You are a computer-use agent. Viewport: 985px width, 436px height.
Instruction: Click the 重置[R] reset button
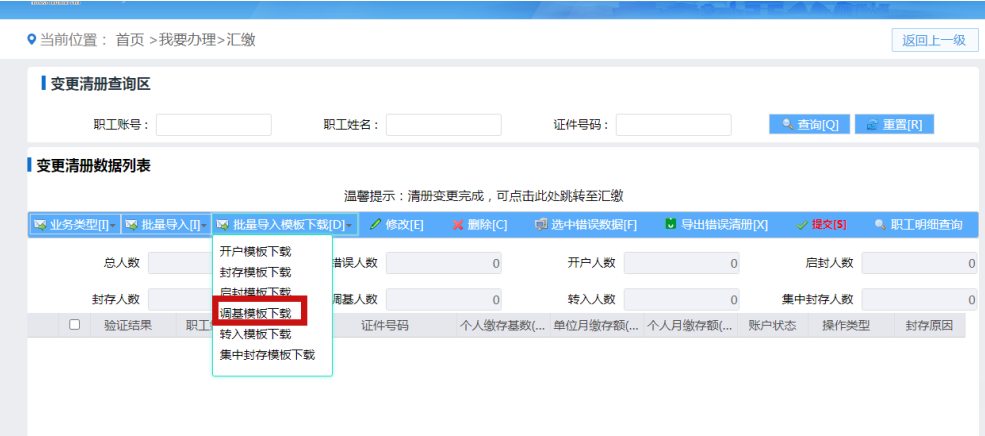pyautogui.click(x=894, y=124)
